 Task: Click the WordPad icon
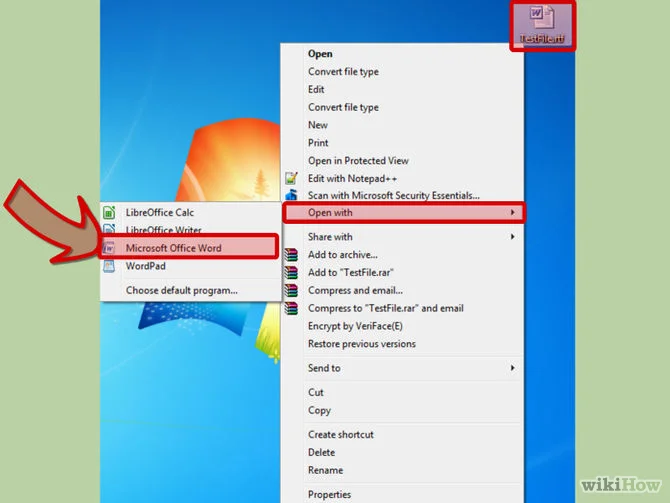coord(109,266)
